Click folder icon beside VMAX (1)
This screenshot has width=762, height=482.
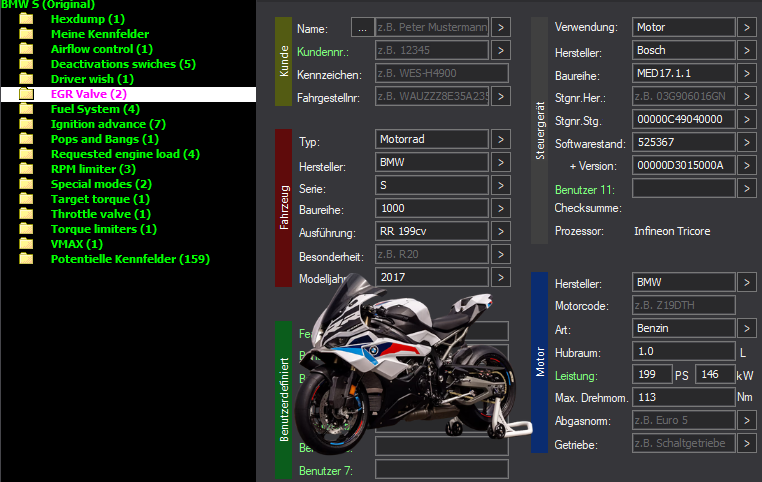(x=26, y=244)
